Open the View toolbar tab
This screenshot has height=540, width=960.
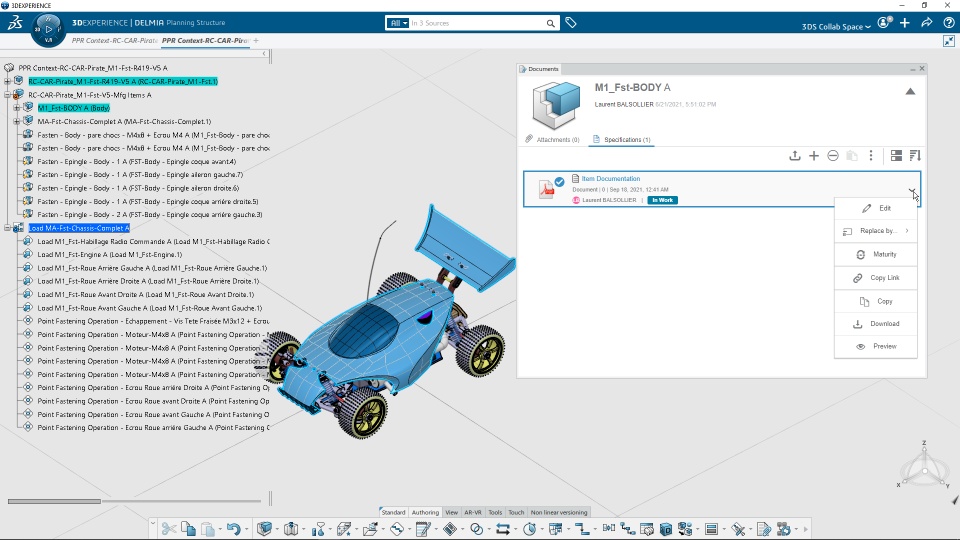click(x=451, y=512)
